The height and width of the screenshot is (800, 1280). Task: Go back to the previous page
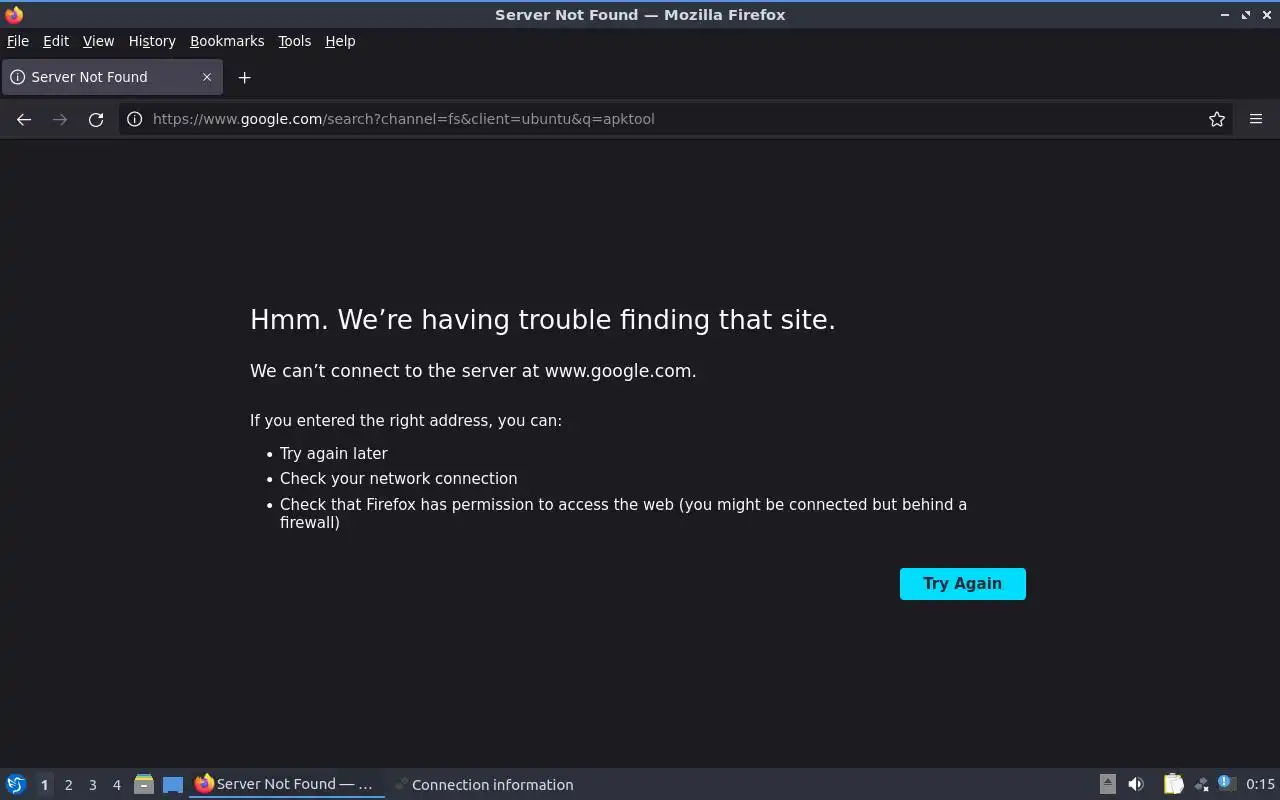click(24, 119)
